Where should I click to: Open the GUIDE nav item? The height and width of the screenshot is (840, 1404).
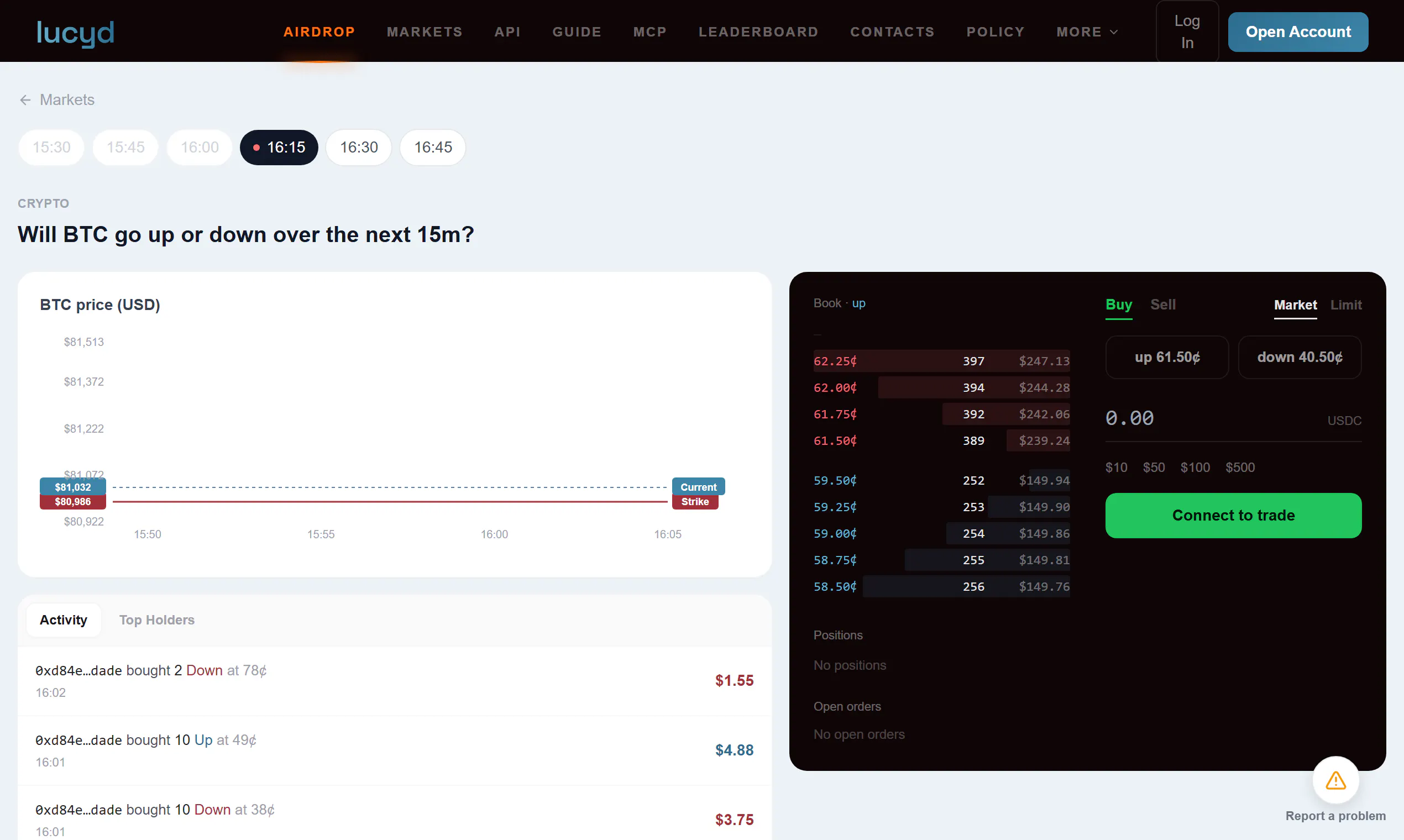[x=577, y=32]
